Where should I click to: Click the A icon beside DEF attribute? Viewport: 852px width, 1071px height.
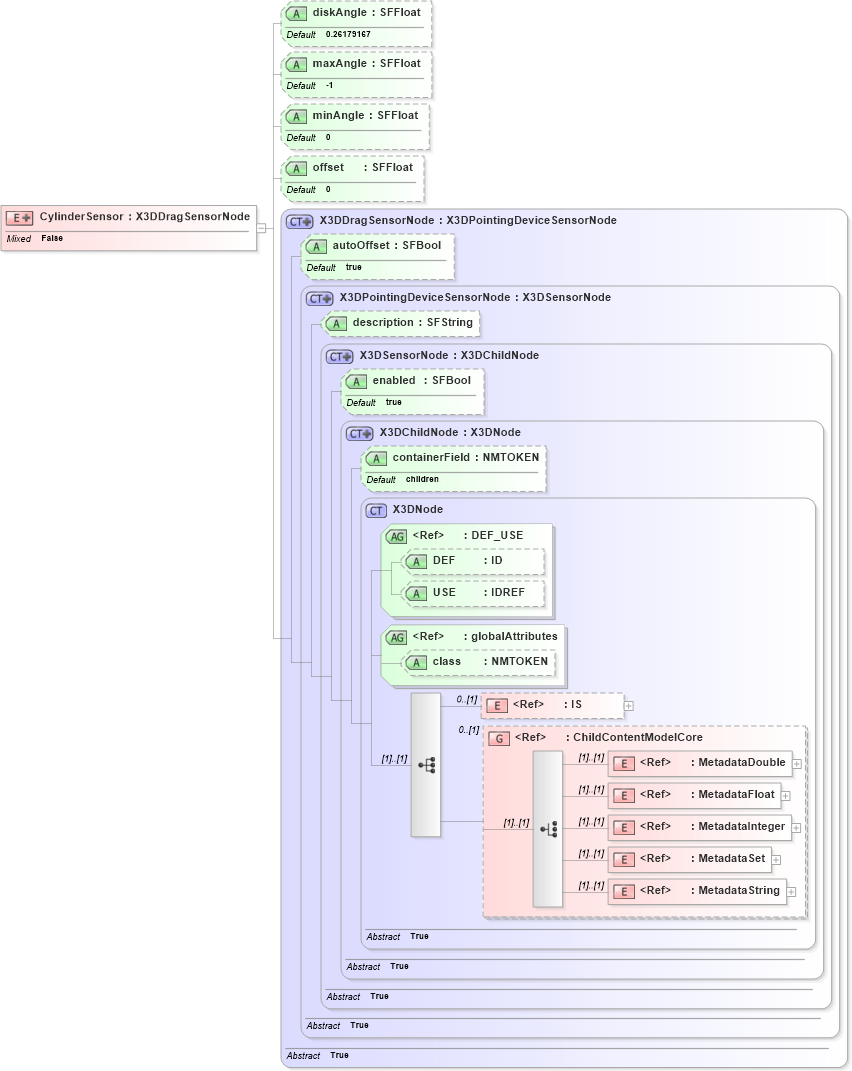pyautogui.click(x=416, y=562)
